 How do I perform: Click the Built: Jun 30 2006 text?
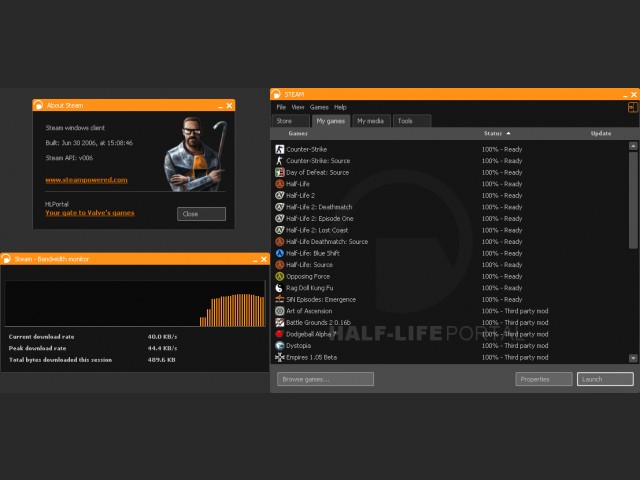tap(89, 143)
